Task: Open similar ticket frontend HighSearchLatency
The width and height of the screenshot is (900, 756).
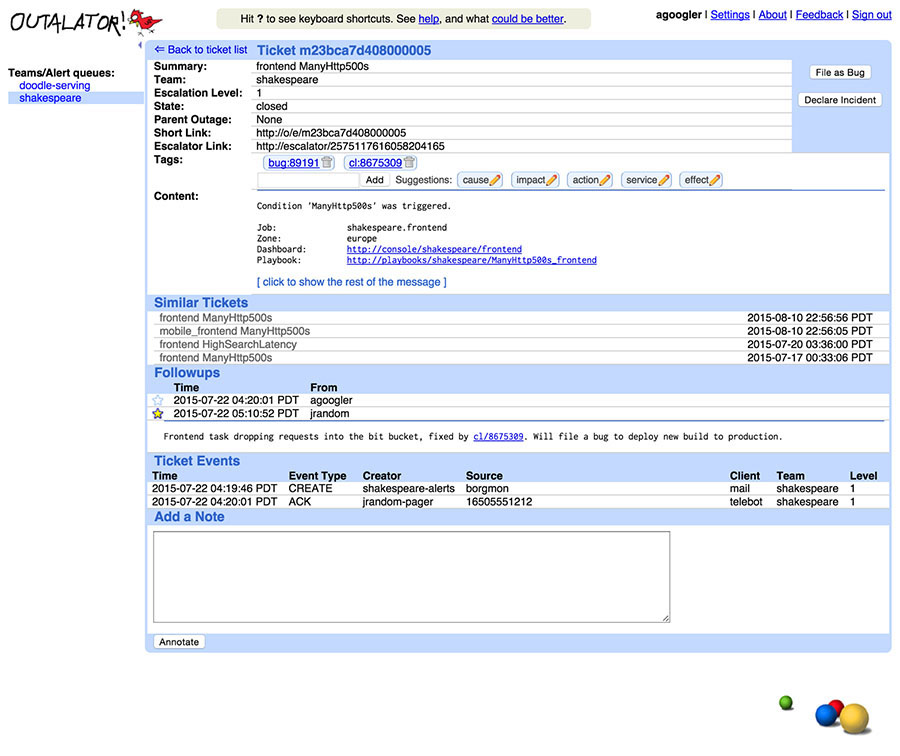Action: coord(228,344)
